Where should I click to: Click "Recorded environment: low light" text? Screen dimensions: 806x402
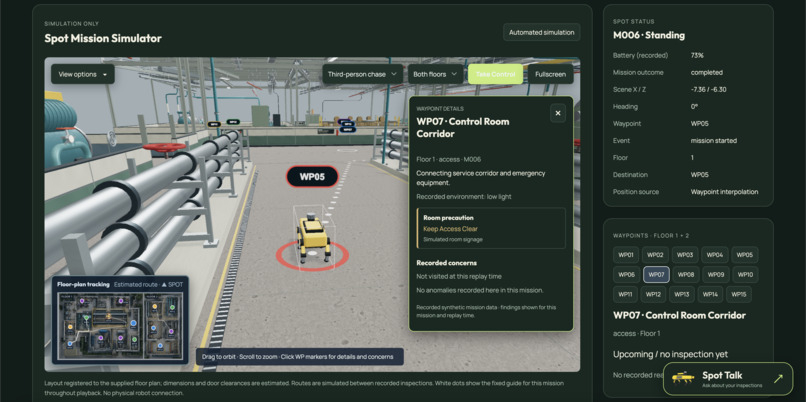tap(464, 197)
